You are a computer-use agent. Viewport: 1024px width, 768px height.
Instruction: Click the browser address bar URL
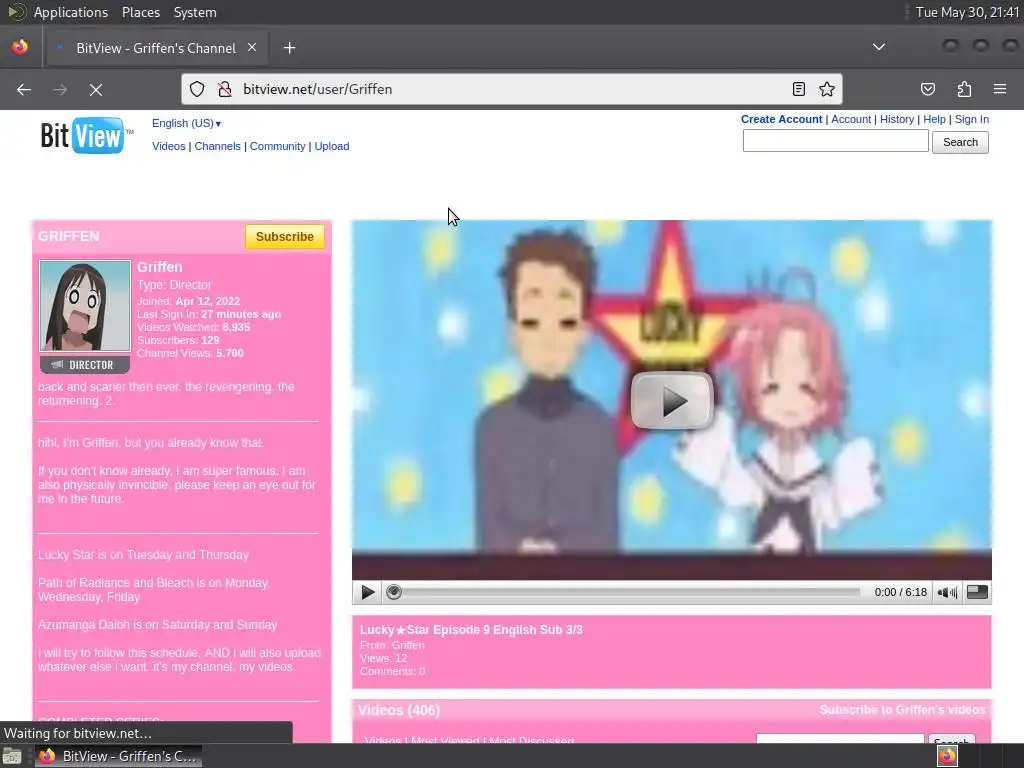point(317,89)
